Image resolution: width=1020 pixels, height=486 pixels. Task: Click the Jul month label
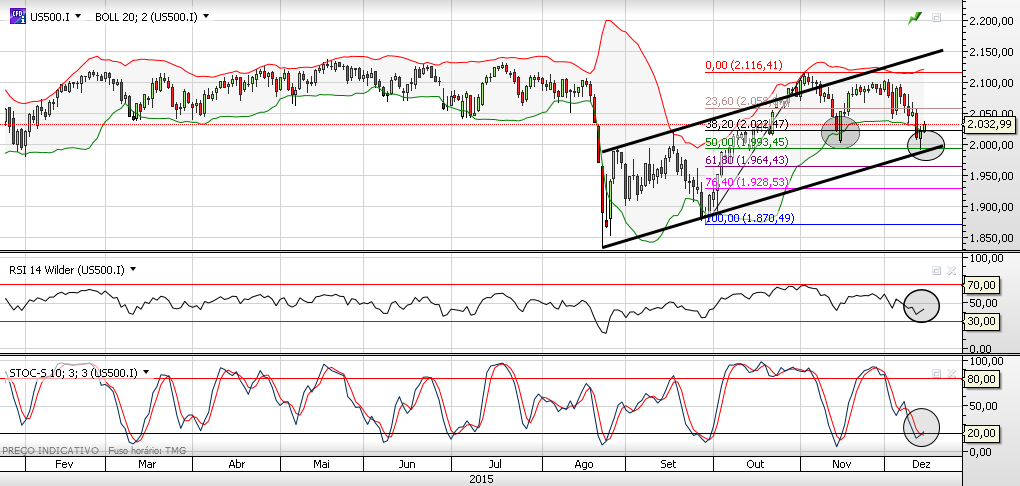coord(495,465)
